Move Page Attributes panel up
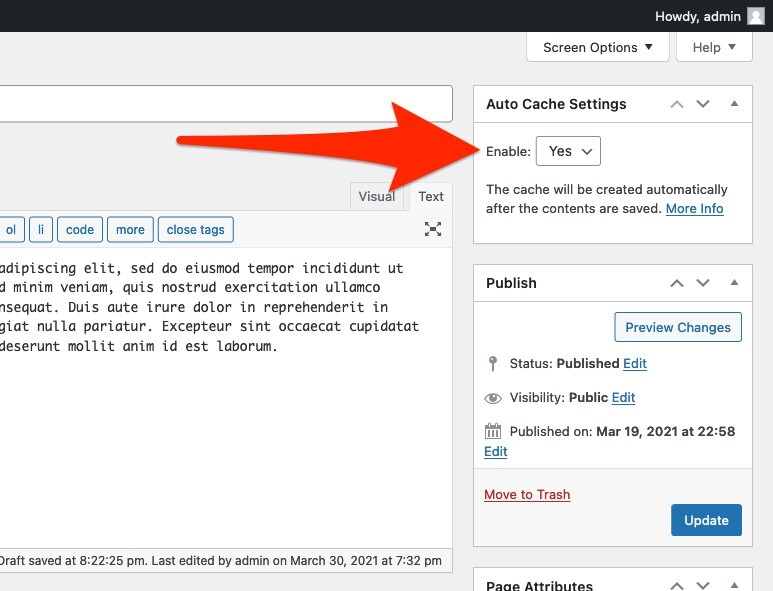The width and height of the screenshot is (773, 591). coord(677,585)
